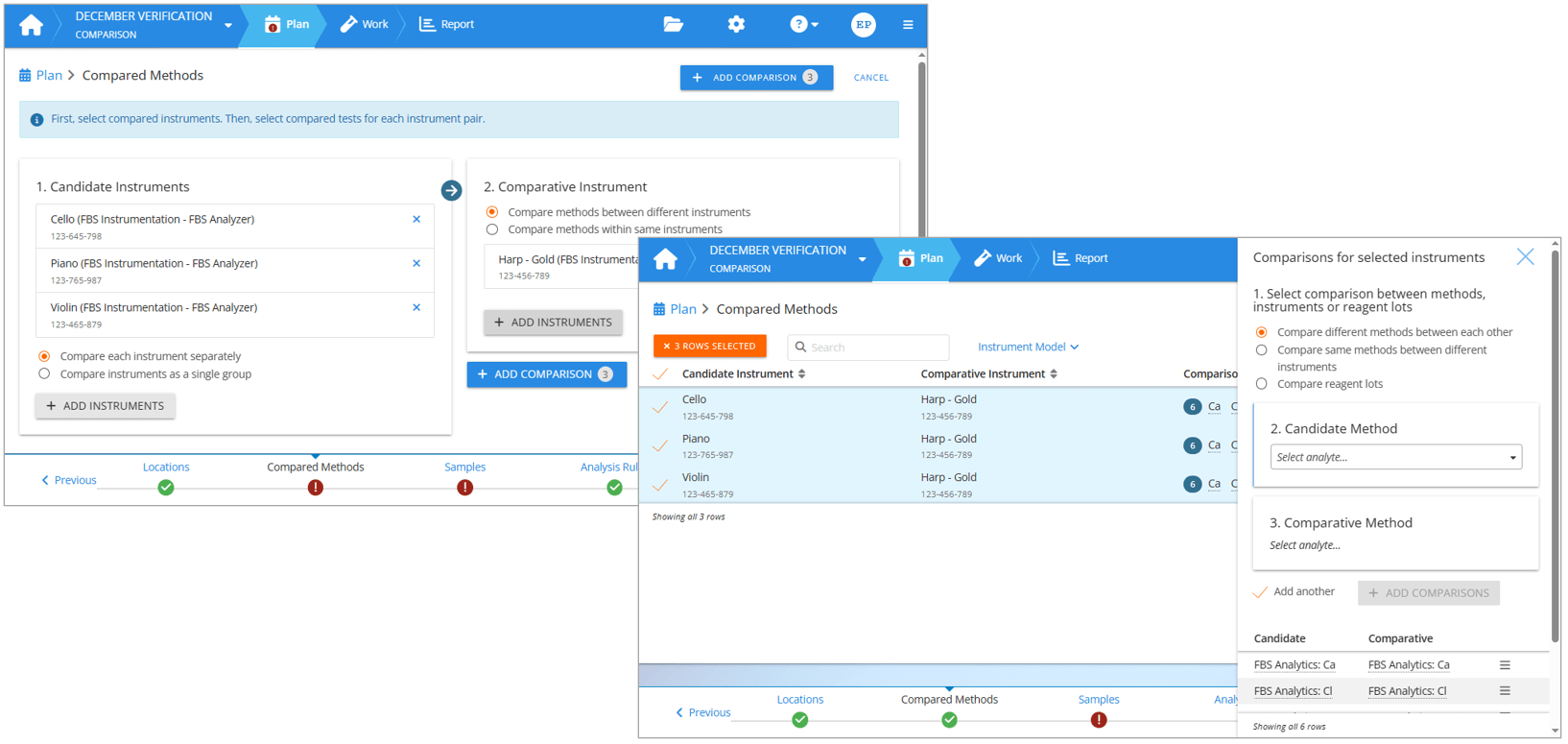The height and width of the screenshot is (744, 1568).
Task: Click the blue arrow between instrument panels
Action: (451, 191)
